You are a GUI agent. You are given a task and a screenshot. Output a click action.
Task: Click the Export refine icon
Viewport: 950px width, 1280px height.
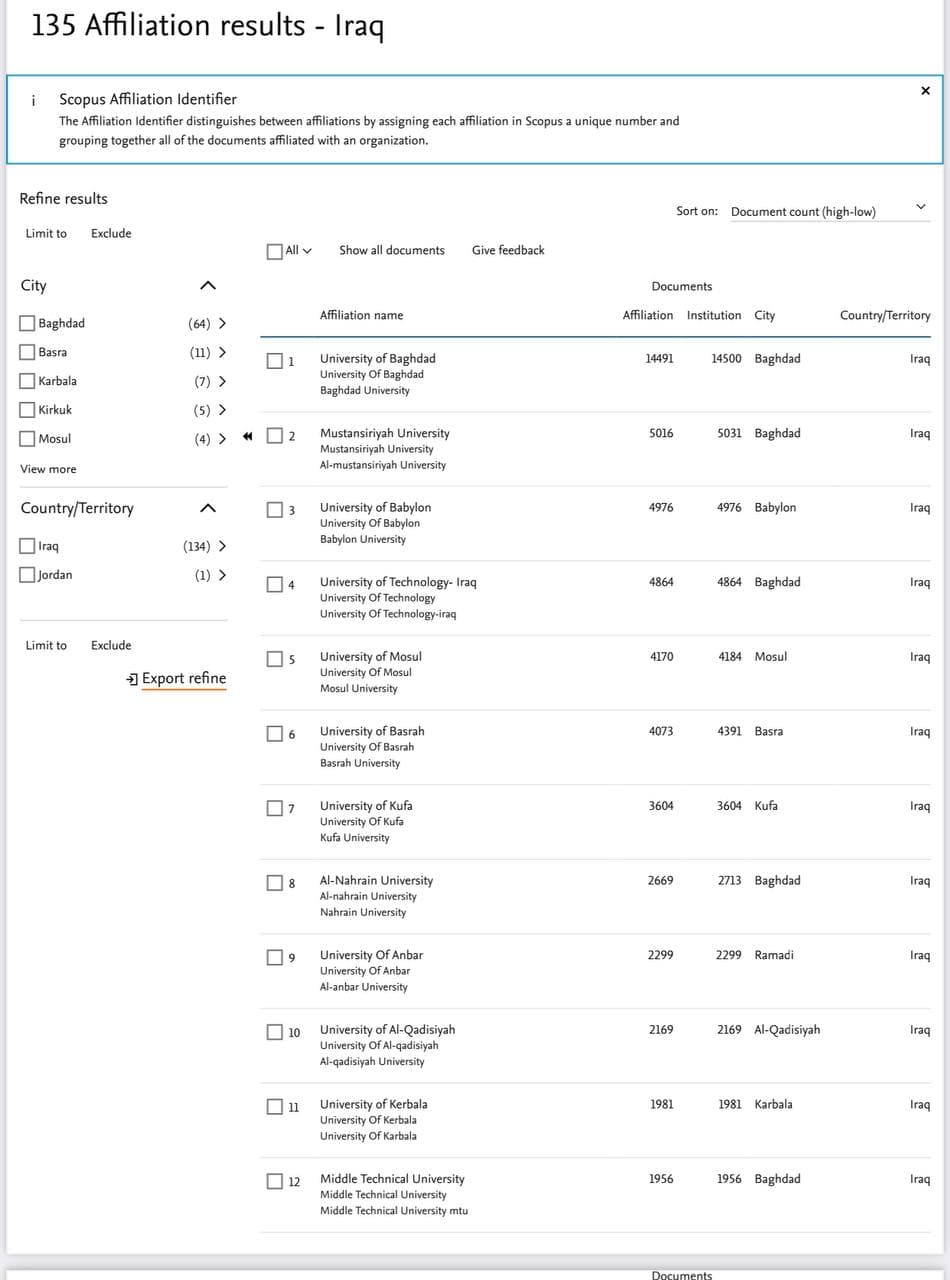click(132, 679)
